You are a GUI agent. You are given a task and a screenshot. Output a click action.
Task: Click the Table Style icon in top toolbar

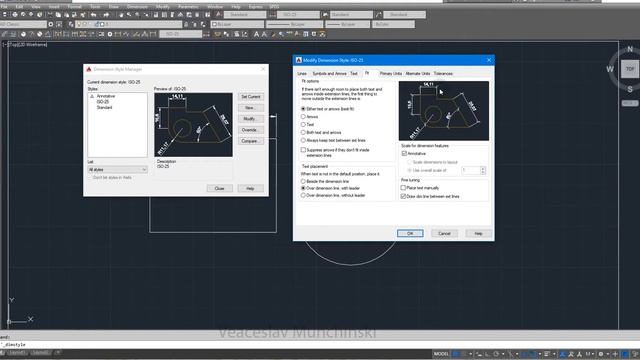click(x=325, y=15)
